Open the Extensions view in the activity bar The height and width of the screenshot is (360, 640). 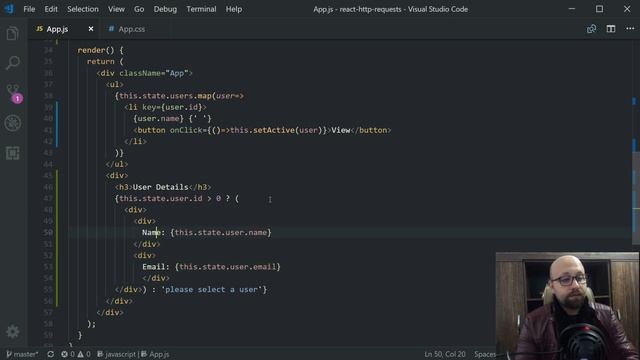click(13, 153)
